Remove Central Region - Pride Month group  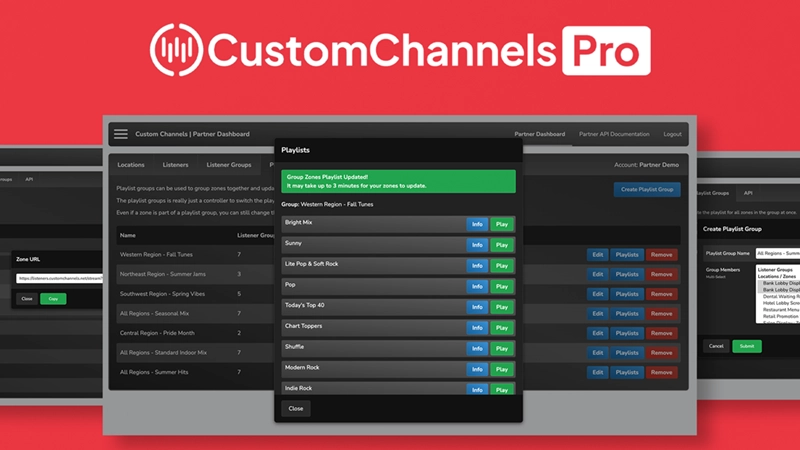coord(662,333)
